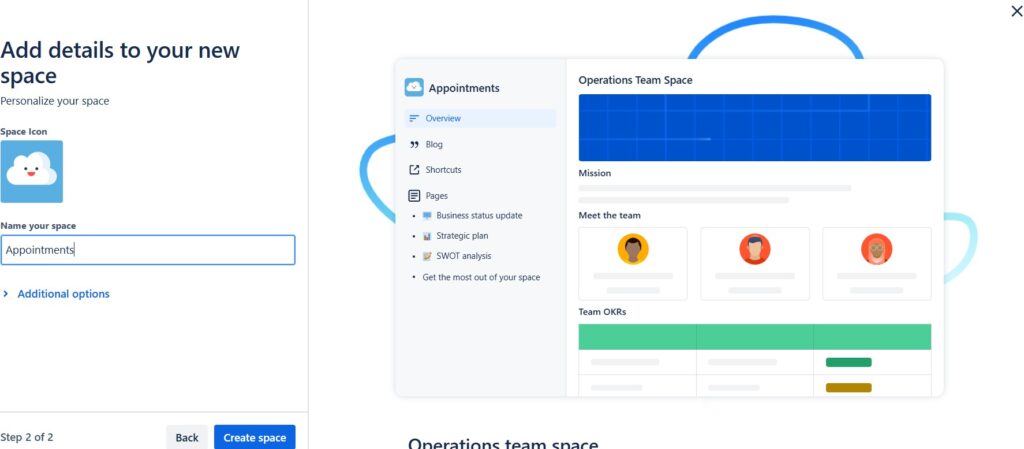
Task: Click the Name your space input field
Action: [148, 250]
